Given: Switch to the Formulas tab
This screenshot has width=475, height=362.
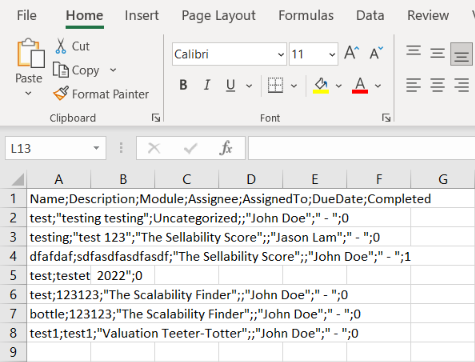Looking at the screenshot, I should (x=306, y=15).
